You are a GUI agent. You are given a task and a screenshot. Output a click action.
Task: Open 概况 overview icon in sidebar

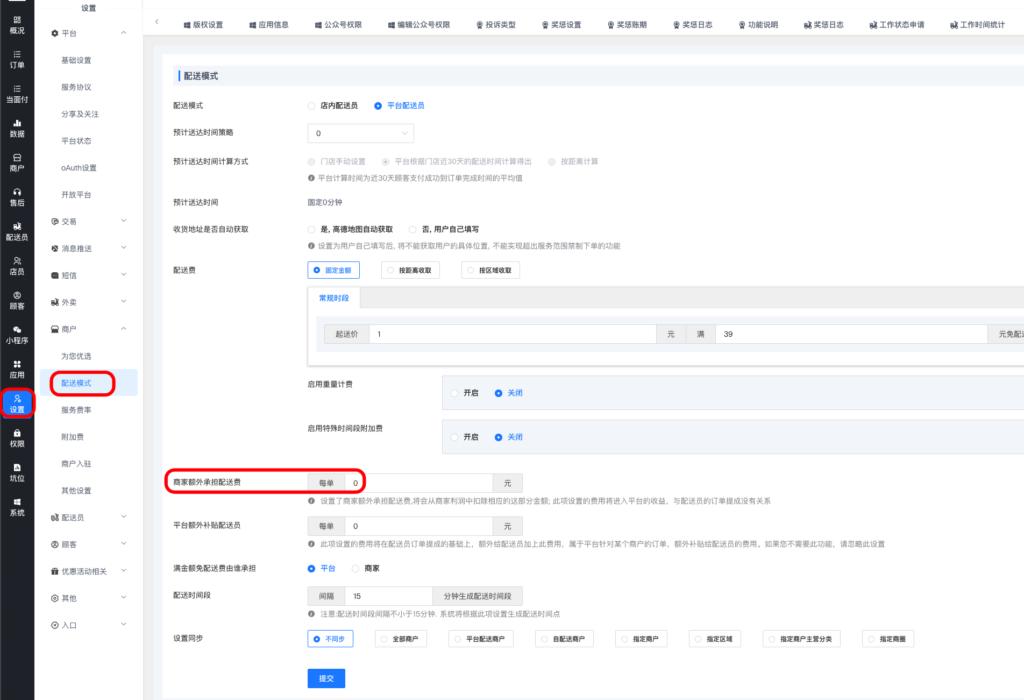pyautogui.click(x=17, y=24)
